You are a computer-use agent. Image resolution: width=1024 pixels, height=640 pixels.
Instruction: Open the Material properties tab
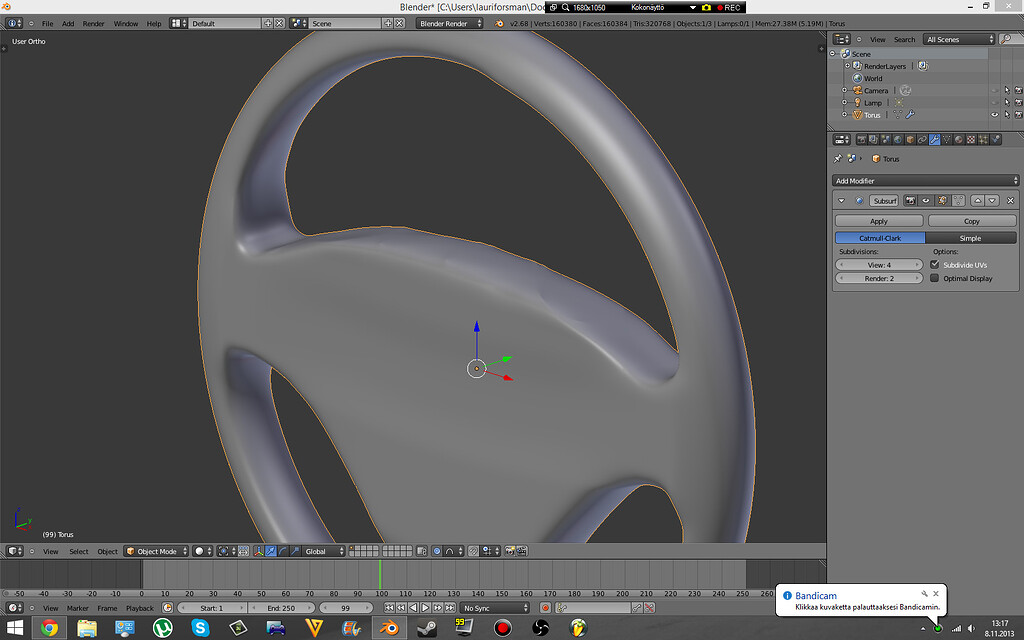coord(959,139)
